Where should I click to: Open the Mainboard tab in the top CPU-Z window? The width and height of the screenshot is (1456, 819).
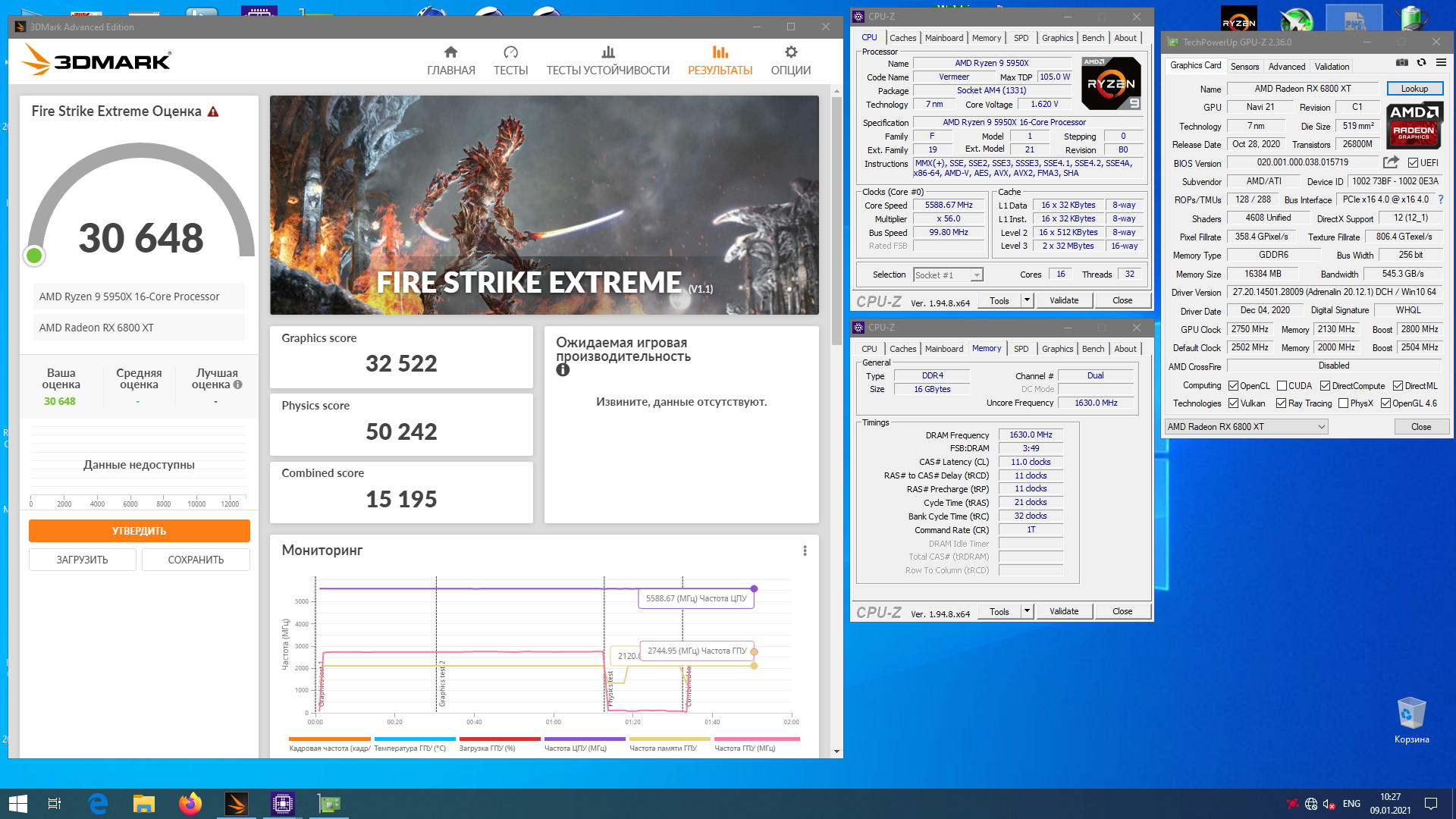click(944, 38)
